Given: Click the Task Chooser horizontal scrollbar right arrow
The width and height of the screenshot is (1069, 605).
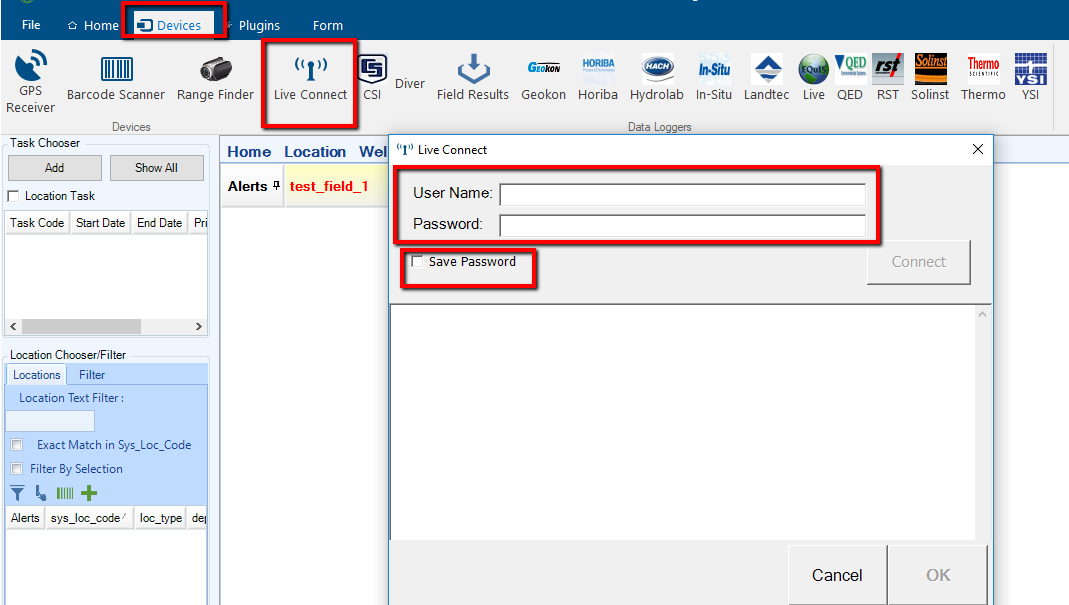Looking at the screenshot, I should point(199,327).
